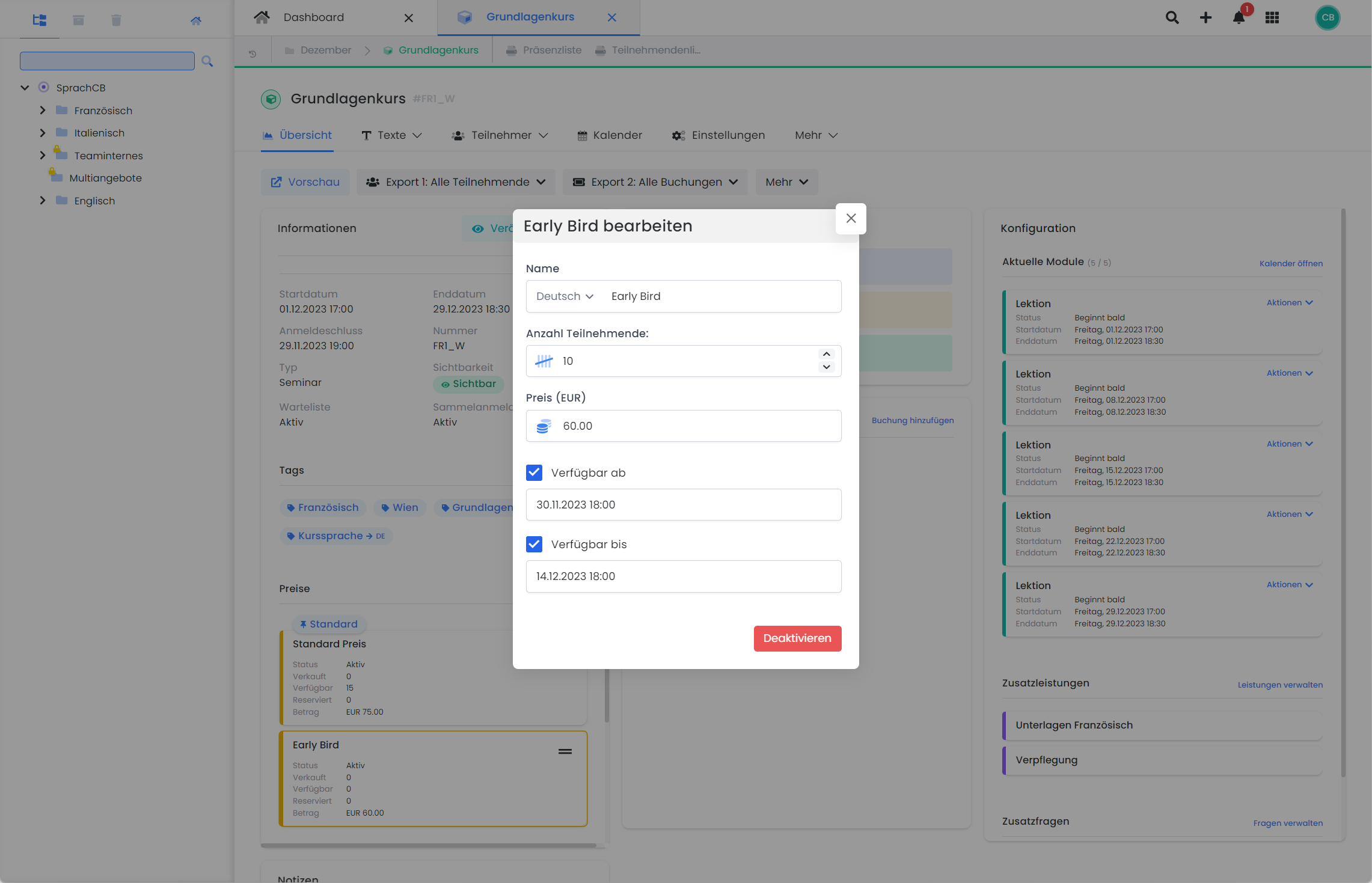Uncheck the Verfügbar bis checkbox

point(534,544)
